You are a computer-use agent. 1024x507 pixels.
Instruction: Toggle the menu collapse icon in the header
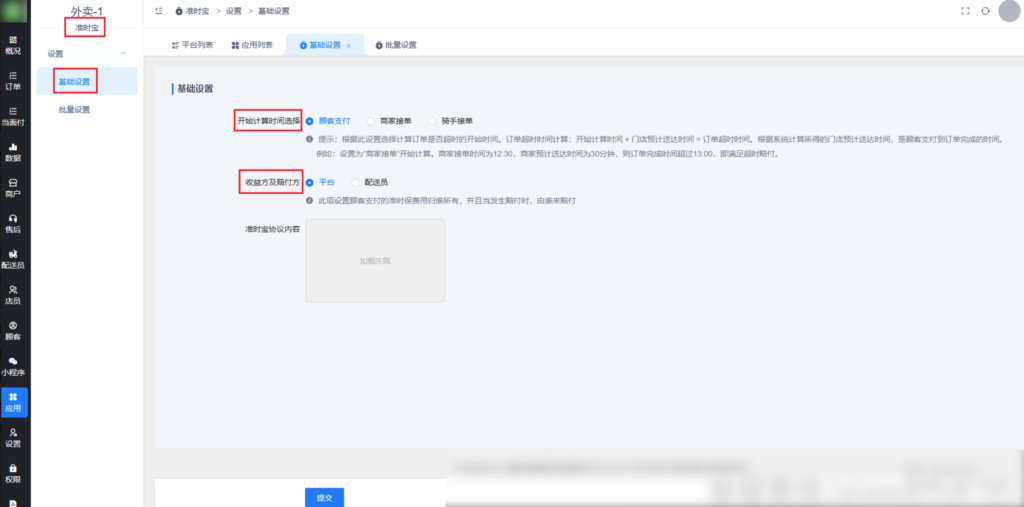pyautogui.click(x=159, y=11)
